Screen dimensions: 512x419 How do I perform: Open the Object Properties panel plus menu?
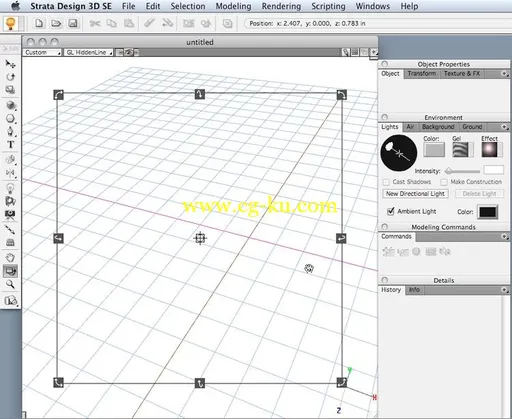(505, 74)
